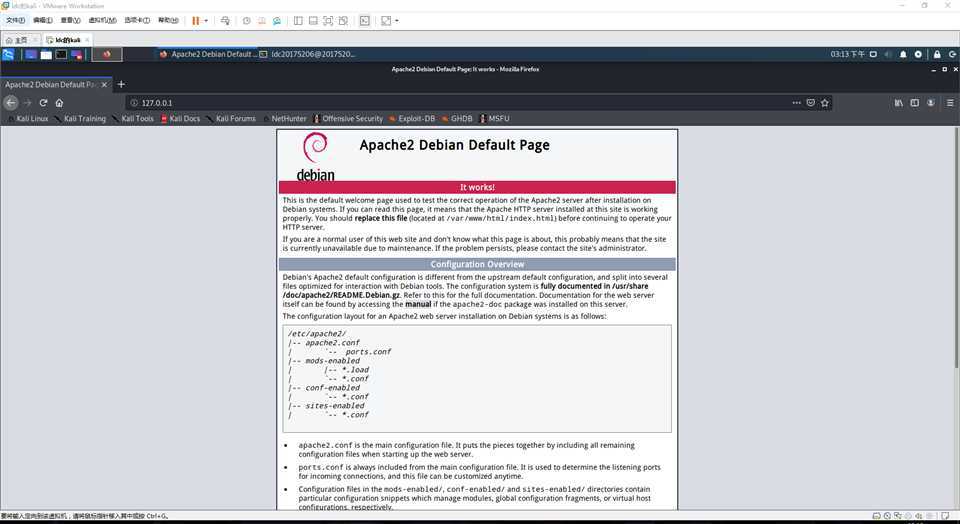Open the VMware 帮助 menu
The height and width of the screenshot is (524, 960).
tap(168, 20)
